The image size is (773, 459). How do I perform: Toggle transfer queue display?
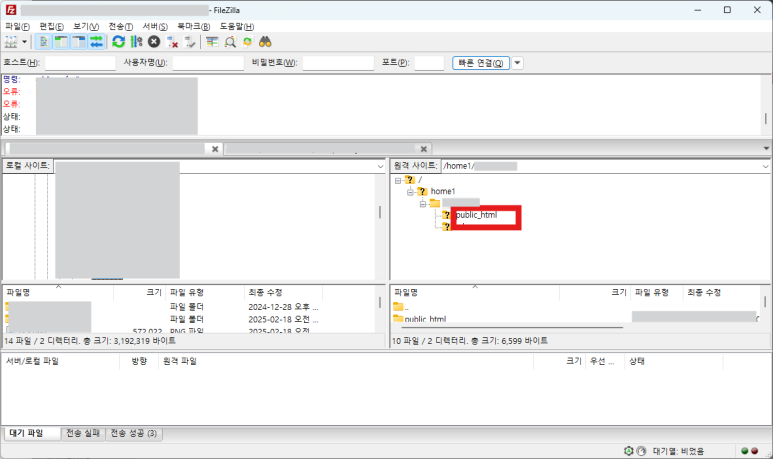(x=97, y=42)
